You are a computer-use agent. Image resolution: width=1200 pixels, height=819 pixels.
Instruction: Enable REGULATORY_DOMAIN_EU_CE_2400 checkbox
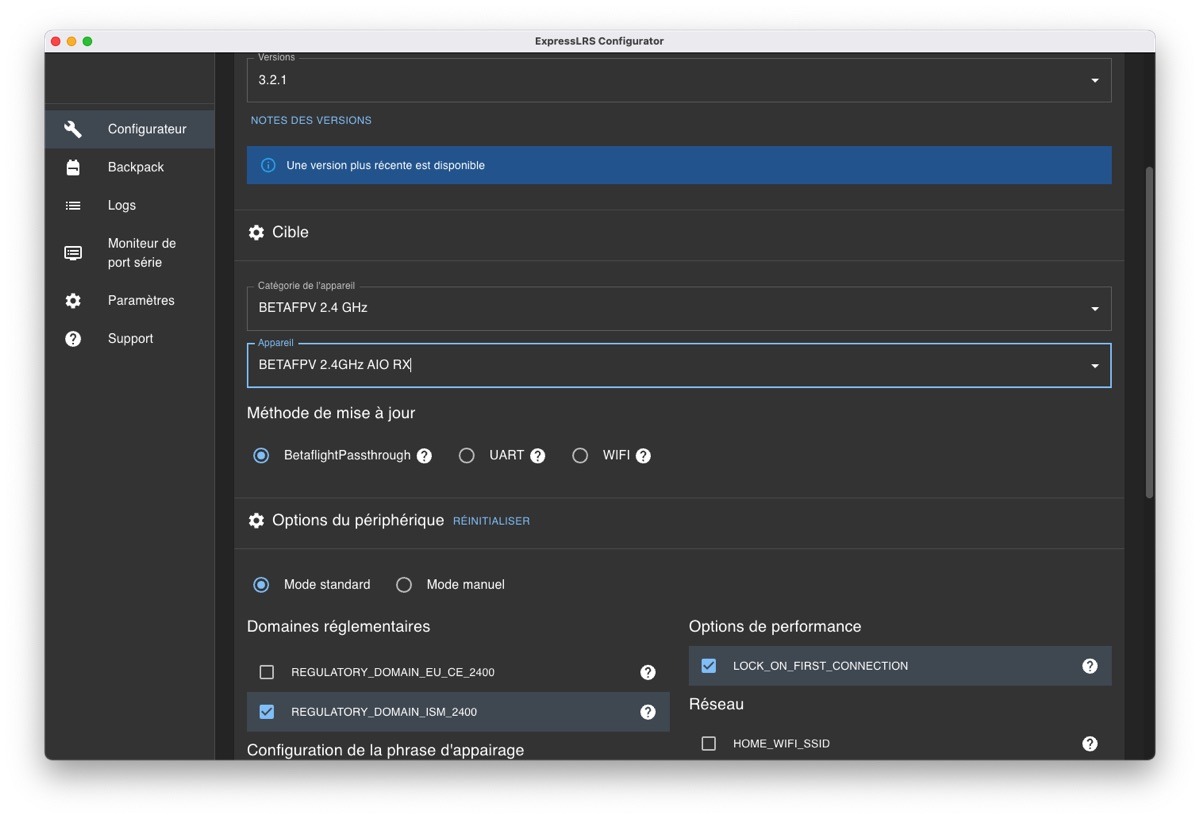tap(267, 672)
